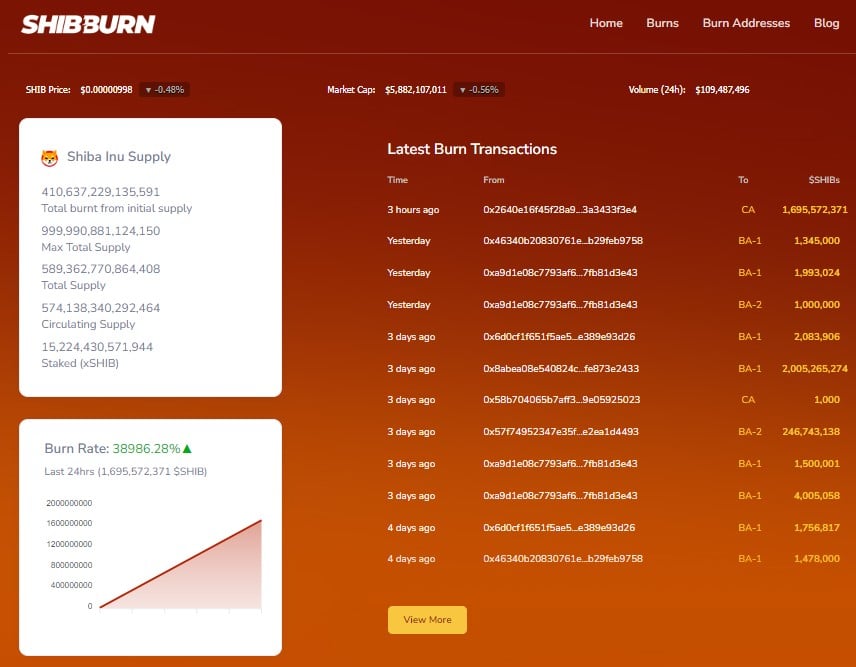Click transaction hash 0x2640e16f45f28a9...3a3433f3e4

[557, 209]
